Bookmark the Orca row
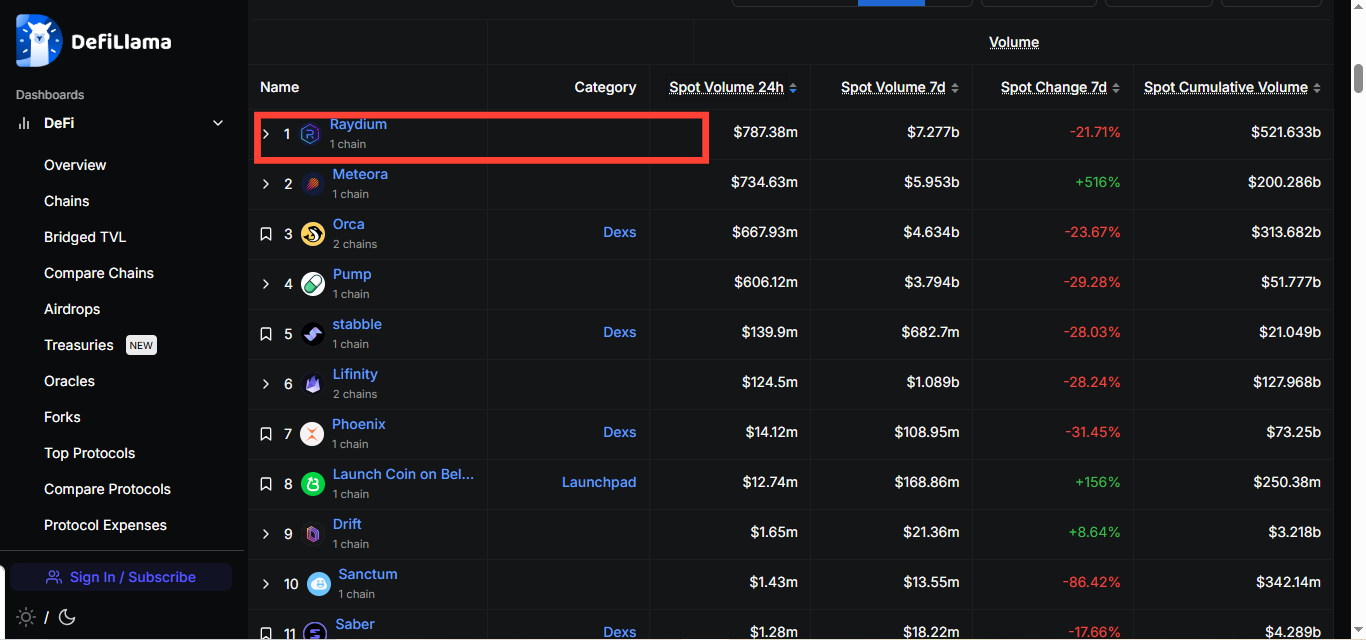This screenshot has height=640, width=1366. tap(266, 234)
